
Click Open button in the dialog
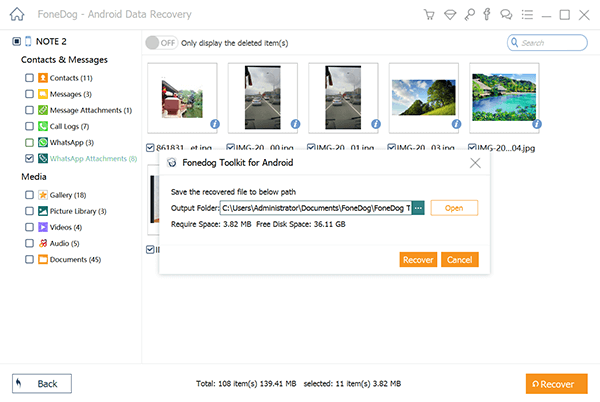click(454, 208)
